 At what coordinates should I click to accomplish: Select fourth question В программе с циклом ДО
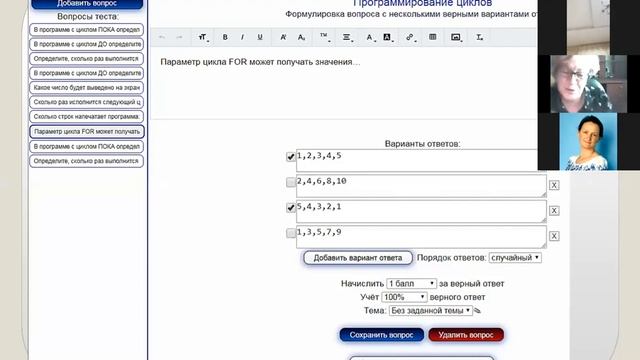(87, 73)
